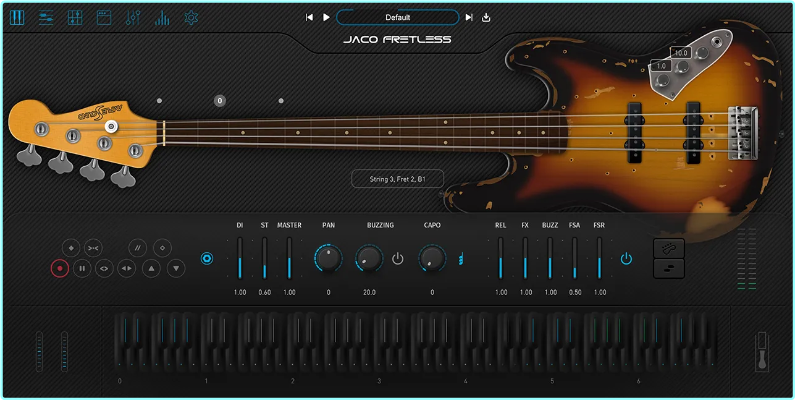The height and width of the screenshot is (400, 795).
Task: Click the down triangle round button
Action: tap(176, 268)
